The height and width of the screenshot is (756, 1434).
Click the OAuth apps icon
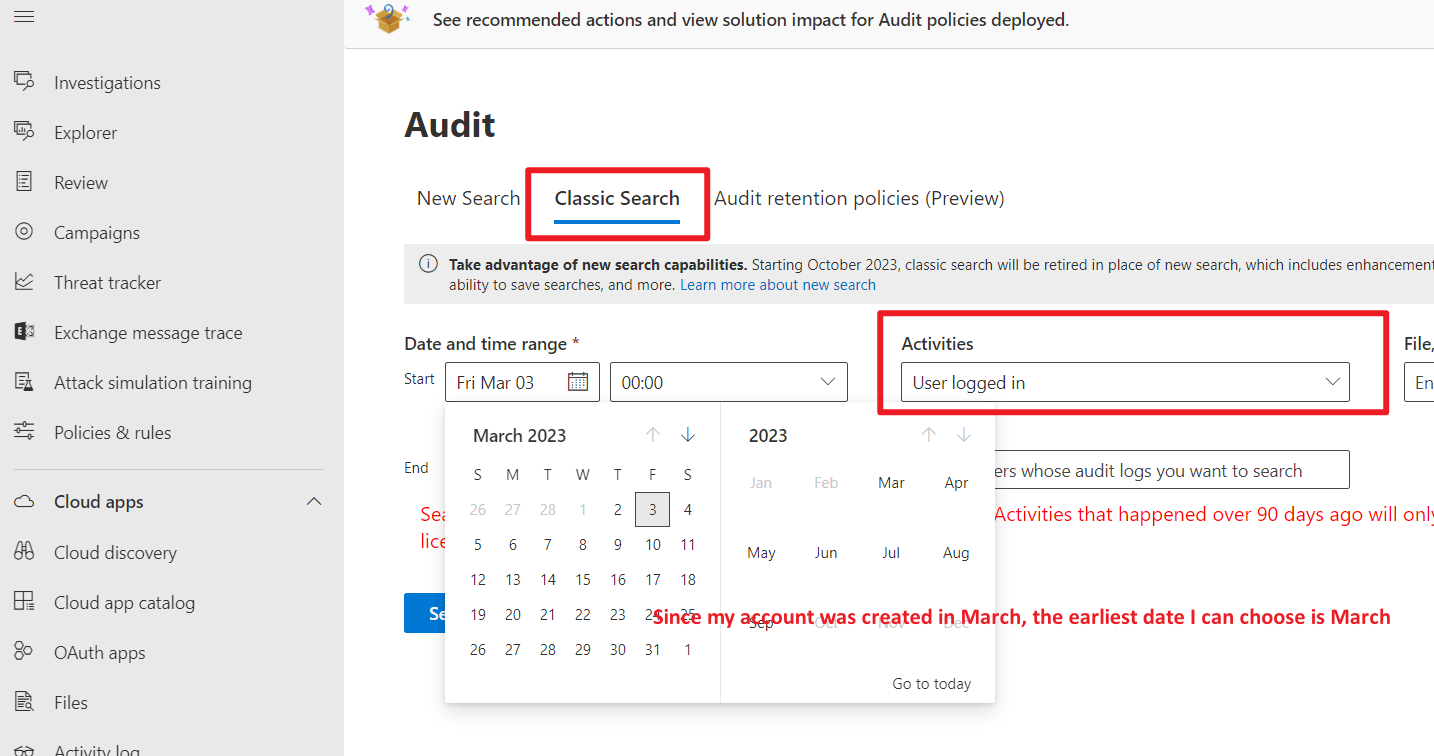24,652
